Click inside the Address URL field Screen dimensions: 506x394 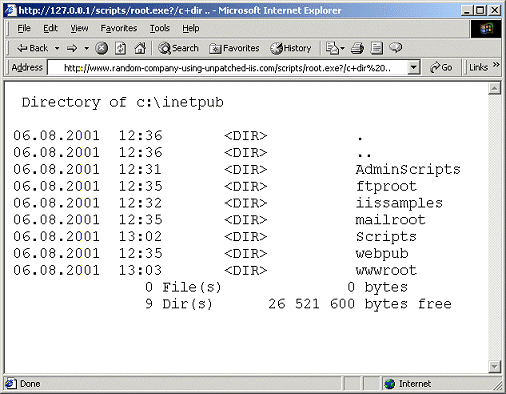click(228, 68)
